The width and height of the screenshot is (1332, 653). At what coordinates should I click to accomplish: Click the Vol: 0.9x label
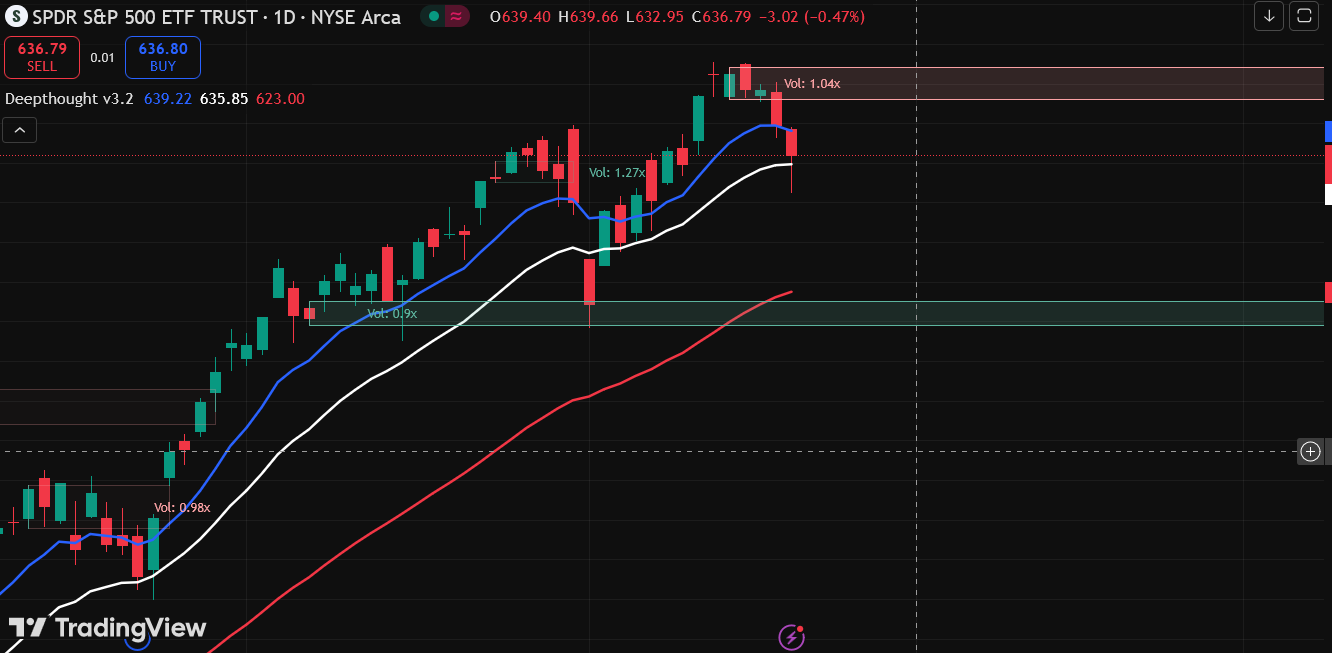pos(392,314)
